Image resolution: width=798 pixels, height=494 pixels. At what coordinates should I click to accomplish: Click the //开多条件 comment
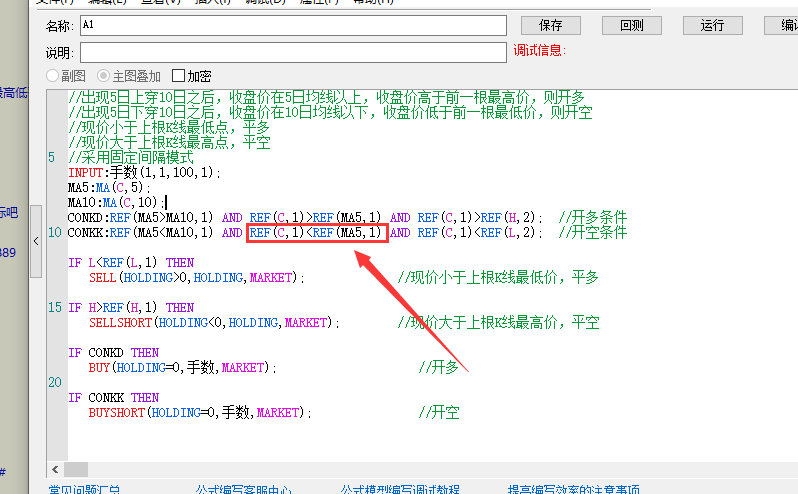click(593, 218)
